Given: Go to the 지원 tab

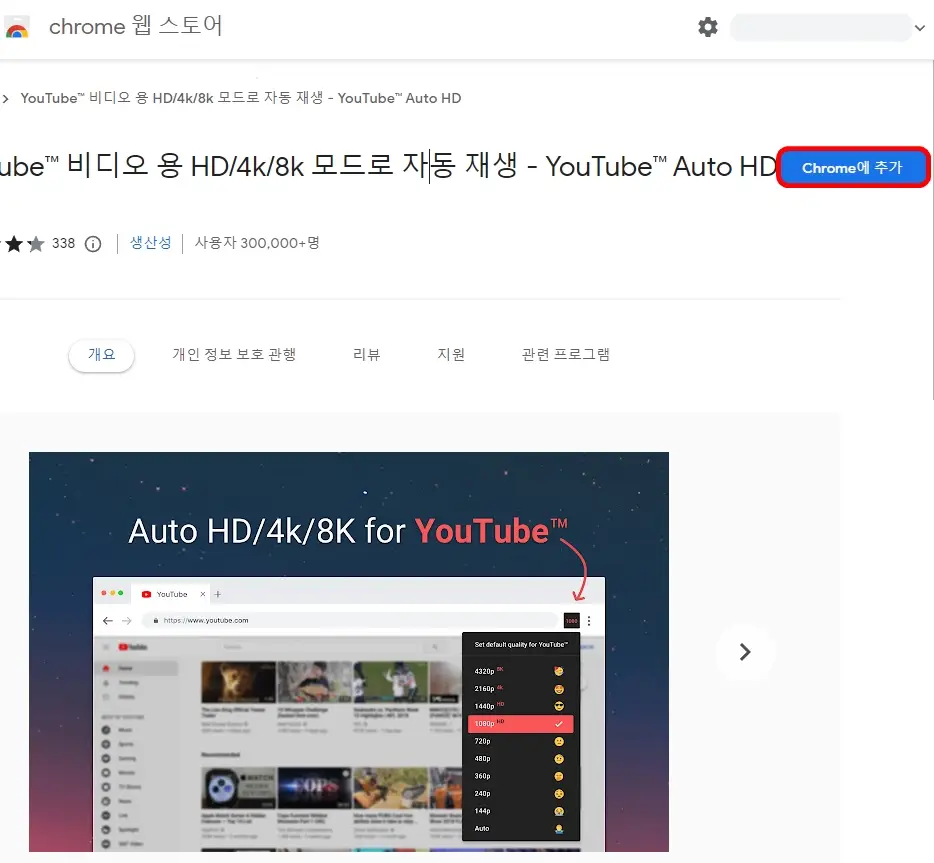Looking at the screenshot, I should (x=452, y=353).
